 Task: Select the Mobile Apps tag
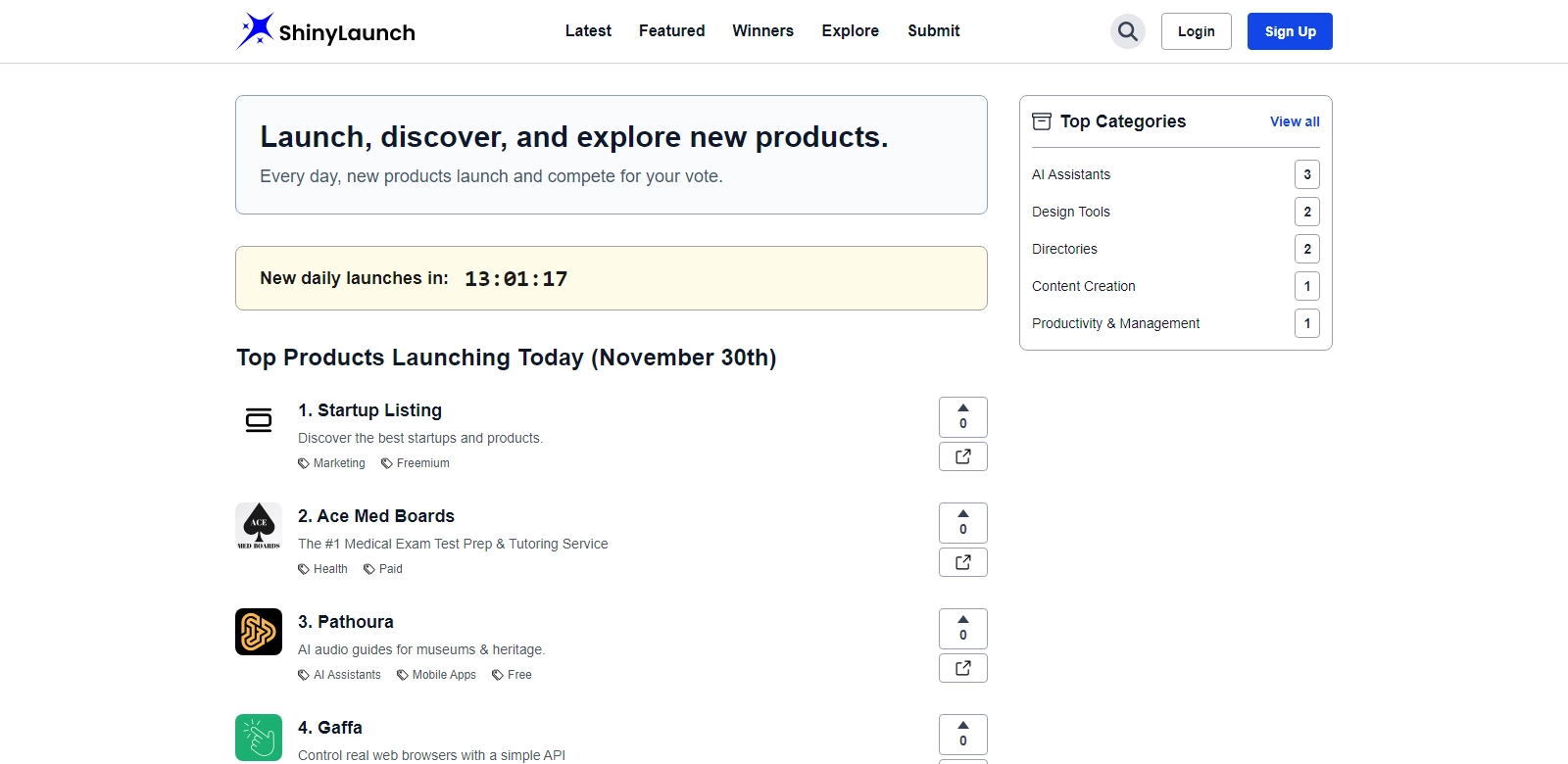tap(436, 675)
